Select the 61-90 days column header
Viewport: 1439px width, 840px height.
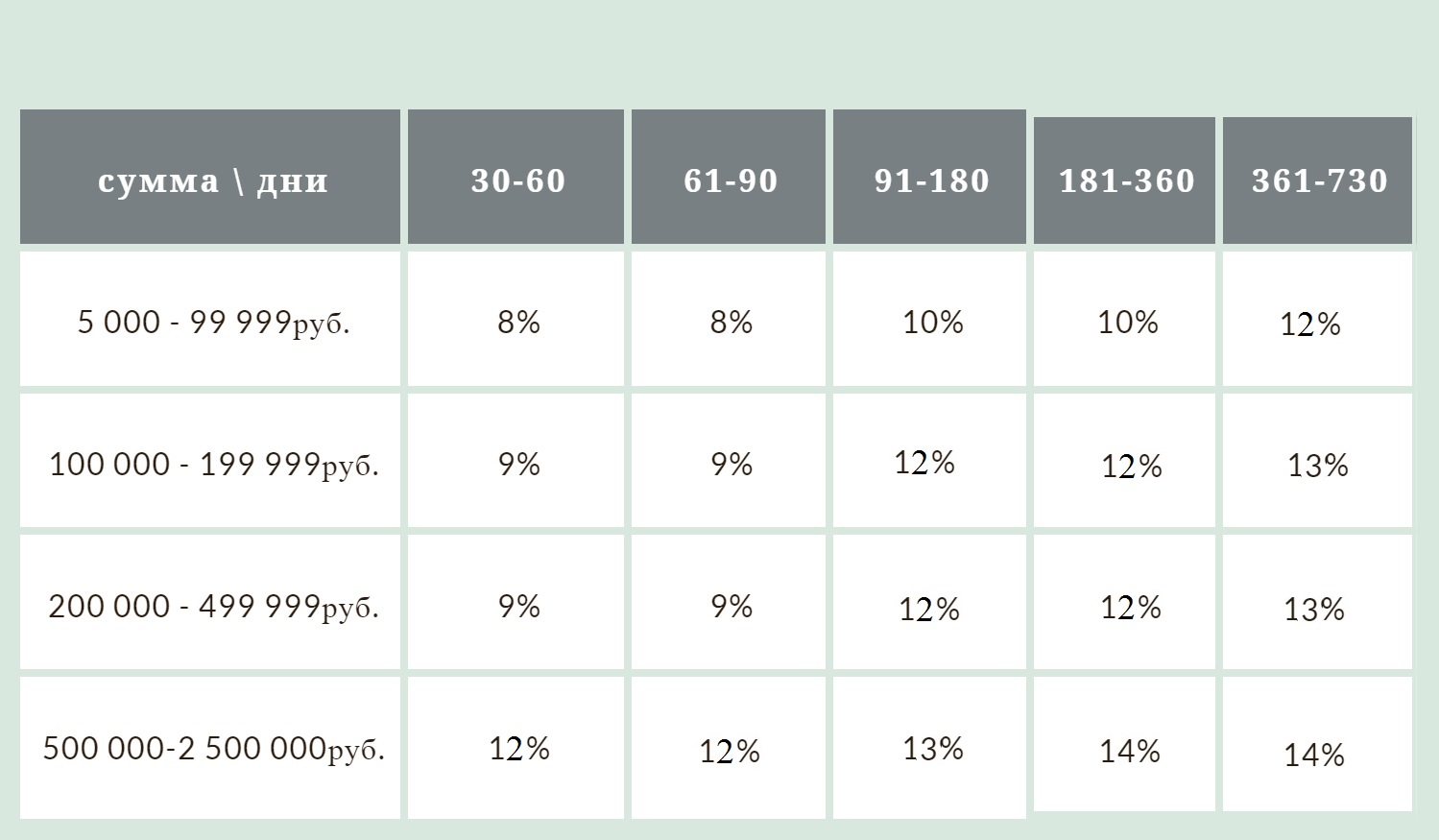tap(729, 177)
